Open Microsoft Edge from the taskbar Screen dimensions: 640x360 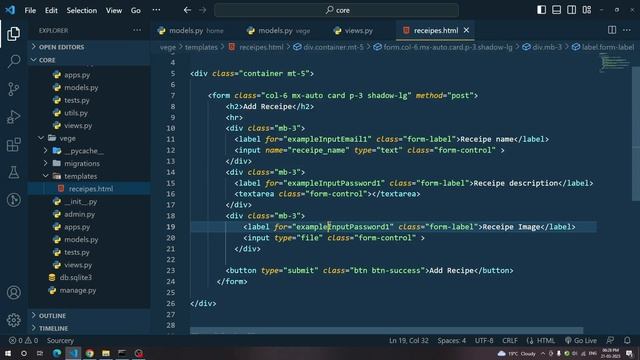pyautogui.click(x=57, y=353)
